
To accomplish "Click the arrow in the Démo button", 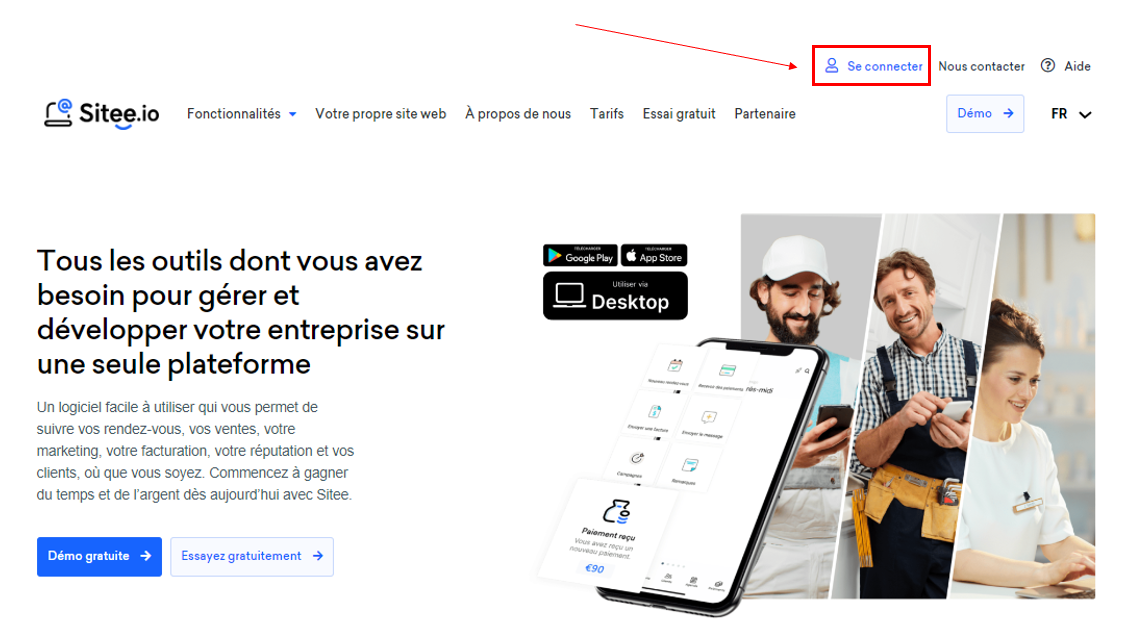I will (1008, 113).
